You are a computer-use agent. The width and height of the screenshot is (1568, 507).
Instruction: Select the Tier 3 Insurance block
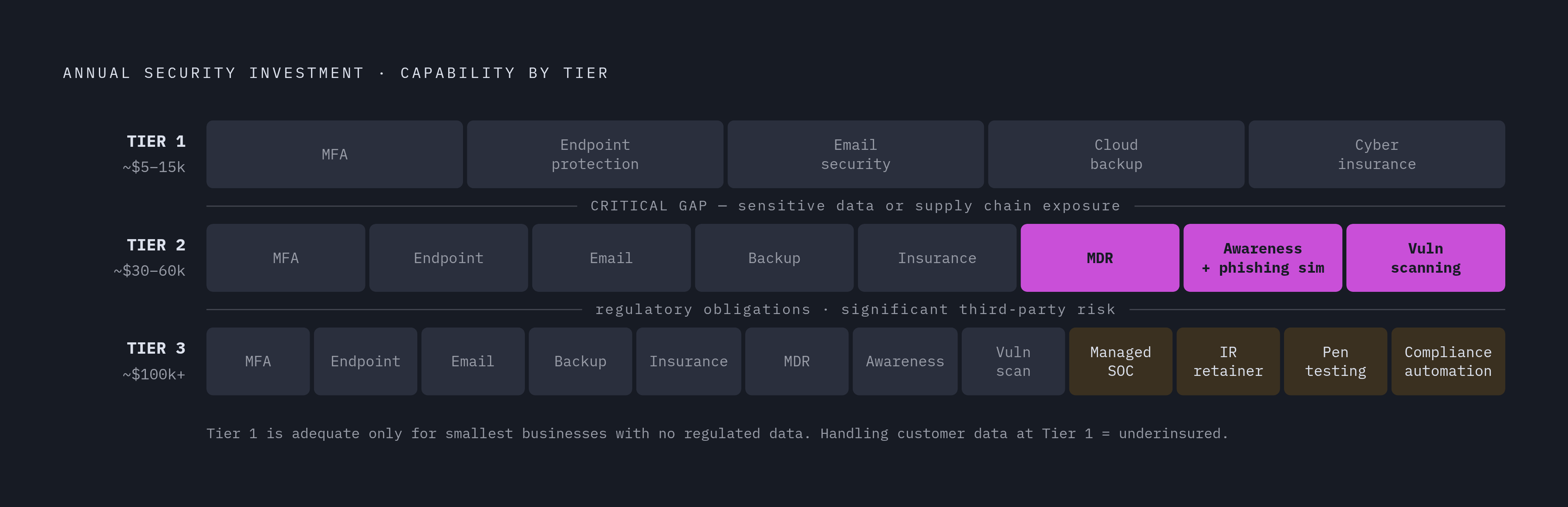(689, 362)
